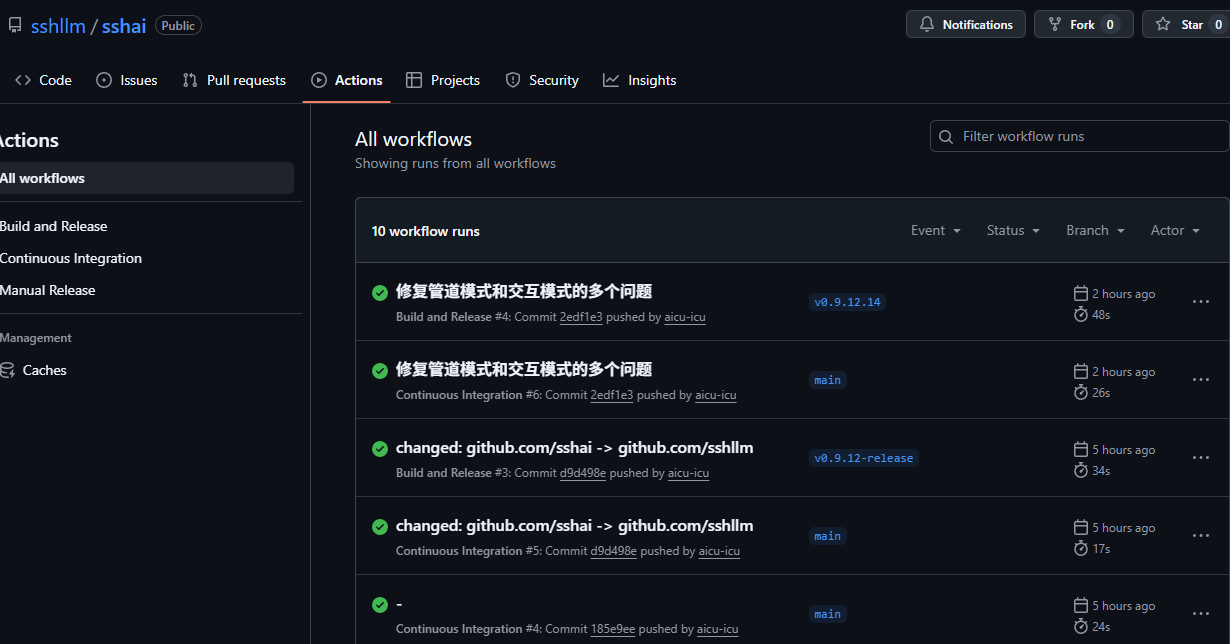Open options menu for Continuous Integration #5
The width and height of the screenshot is (1230, 644).
1201,535
